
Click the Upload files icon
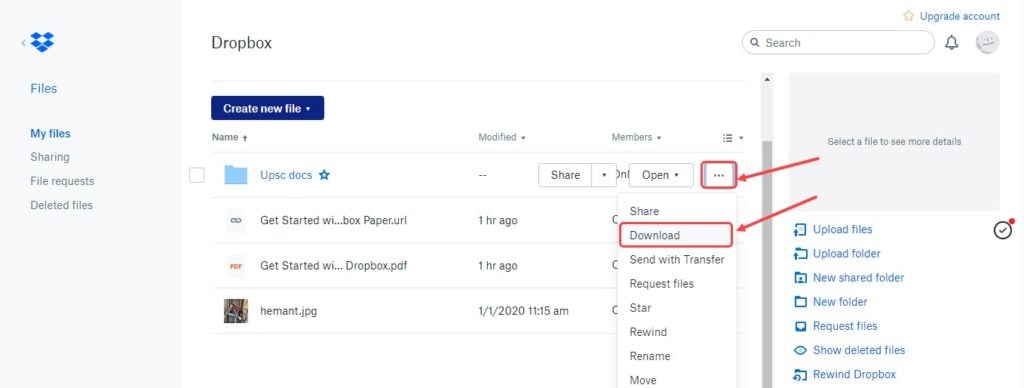coord(800,230)
